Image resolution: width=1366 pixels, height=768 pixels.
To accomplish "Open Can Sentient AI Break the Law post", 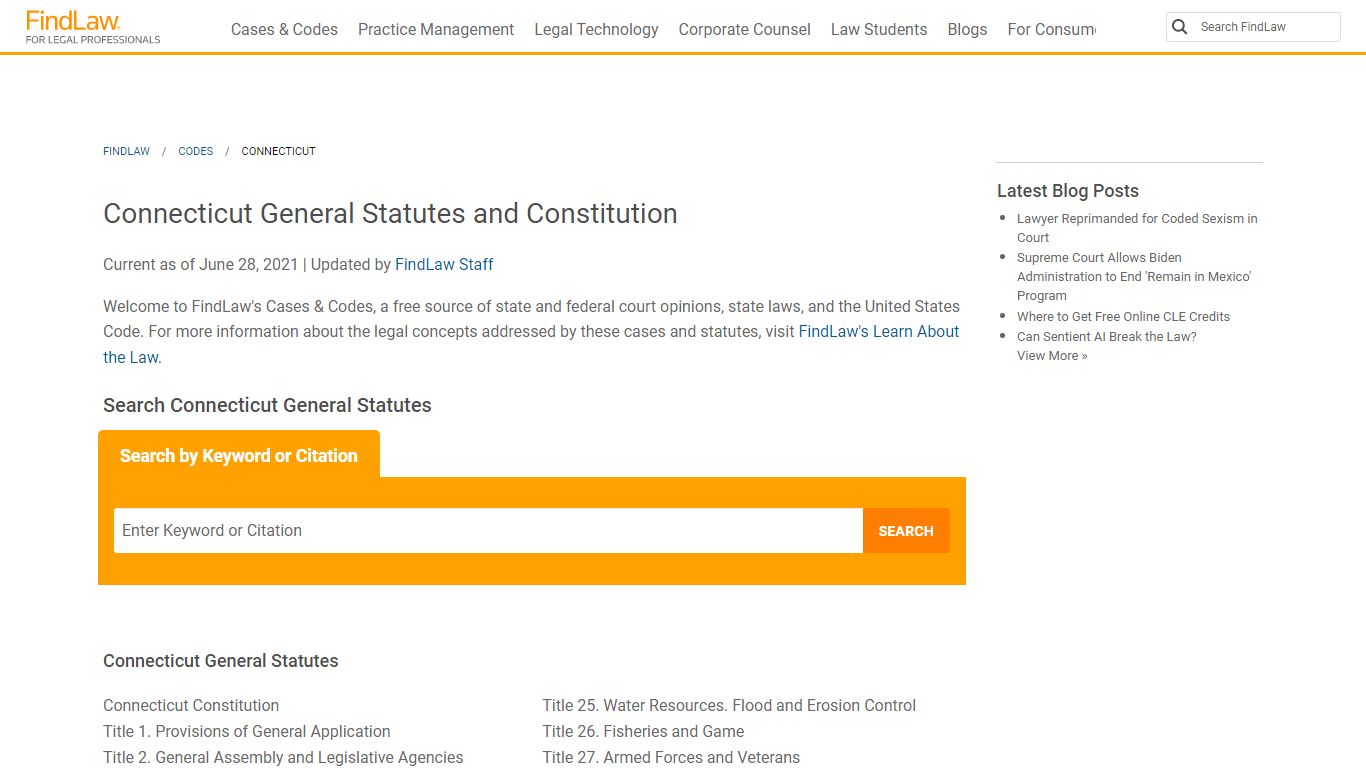I will click(x=1106, y=336).
